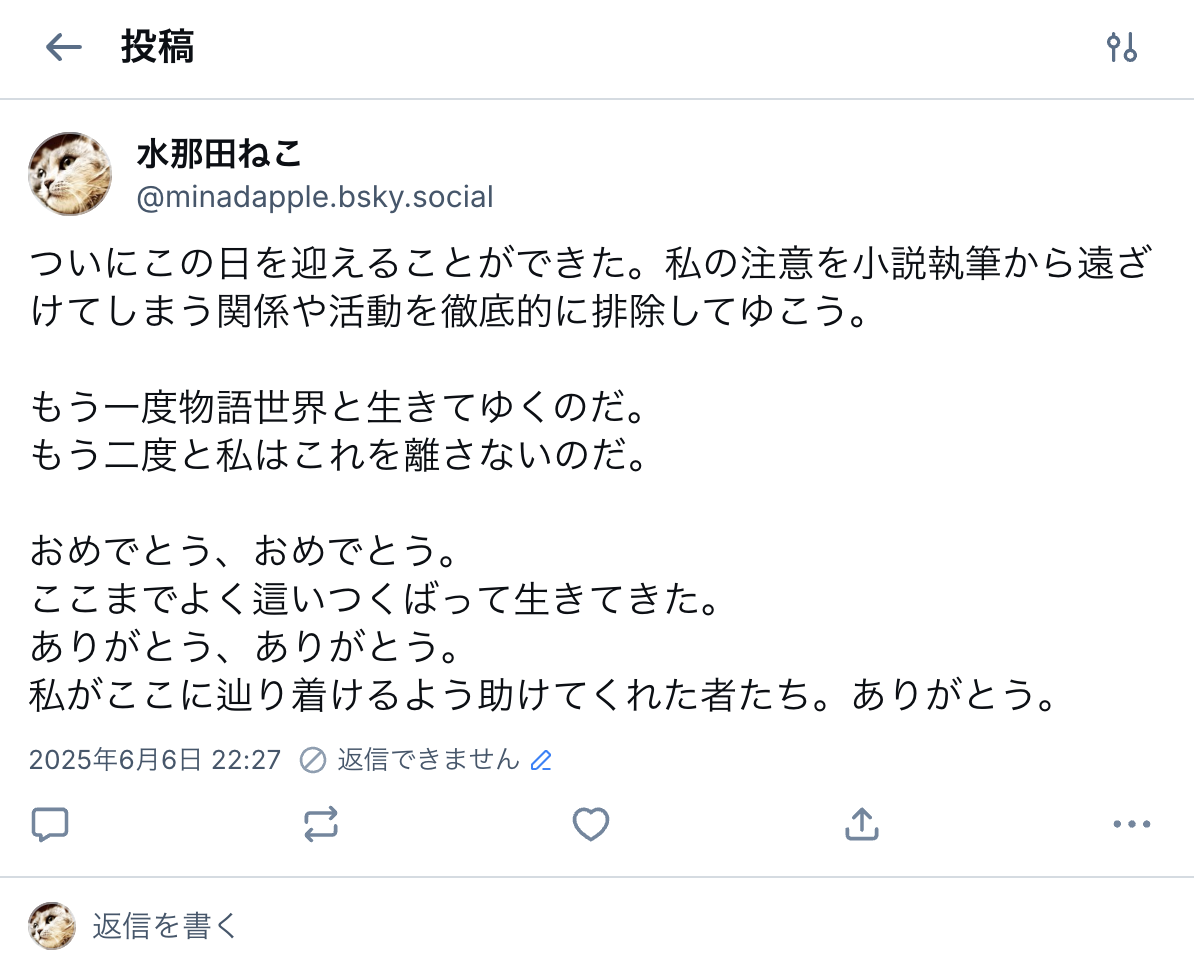This screenshot has height=972, width=1194.
Task: Share the post via the share icon
Action: (x=862, y=824)
